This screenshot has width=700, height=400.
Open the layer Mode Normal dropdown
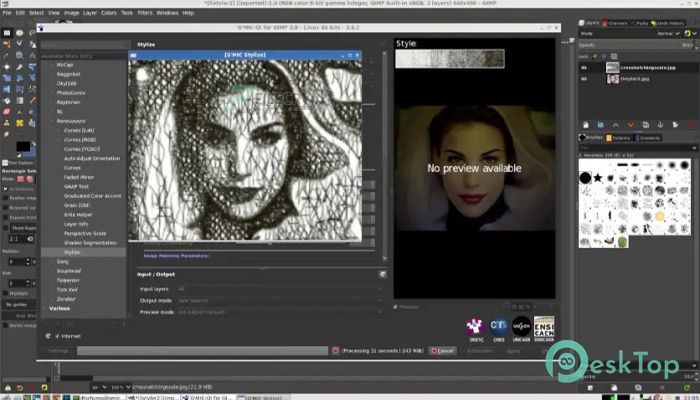pyautogui.click(x=668, y=33)
